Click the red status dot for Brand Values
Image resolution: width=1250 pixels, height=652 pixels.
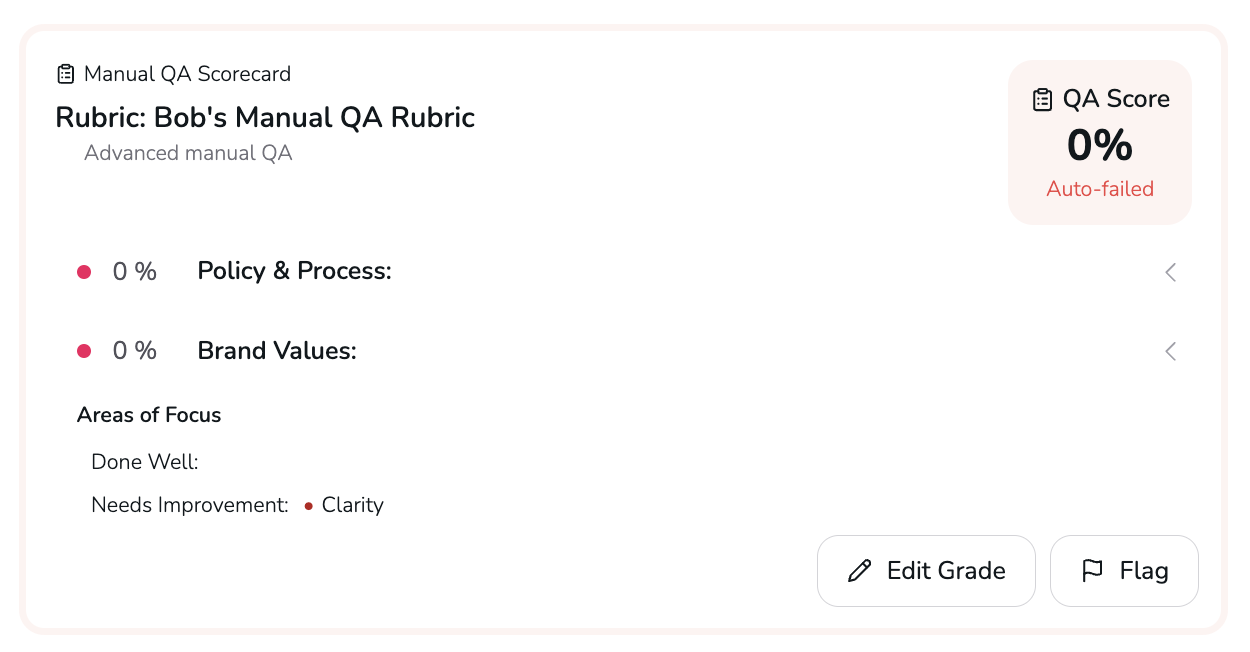tap(84, 351)
